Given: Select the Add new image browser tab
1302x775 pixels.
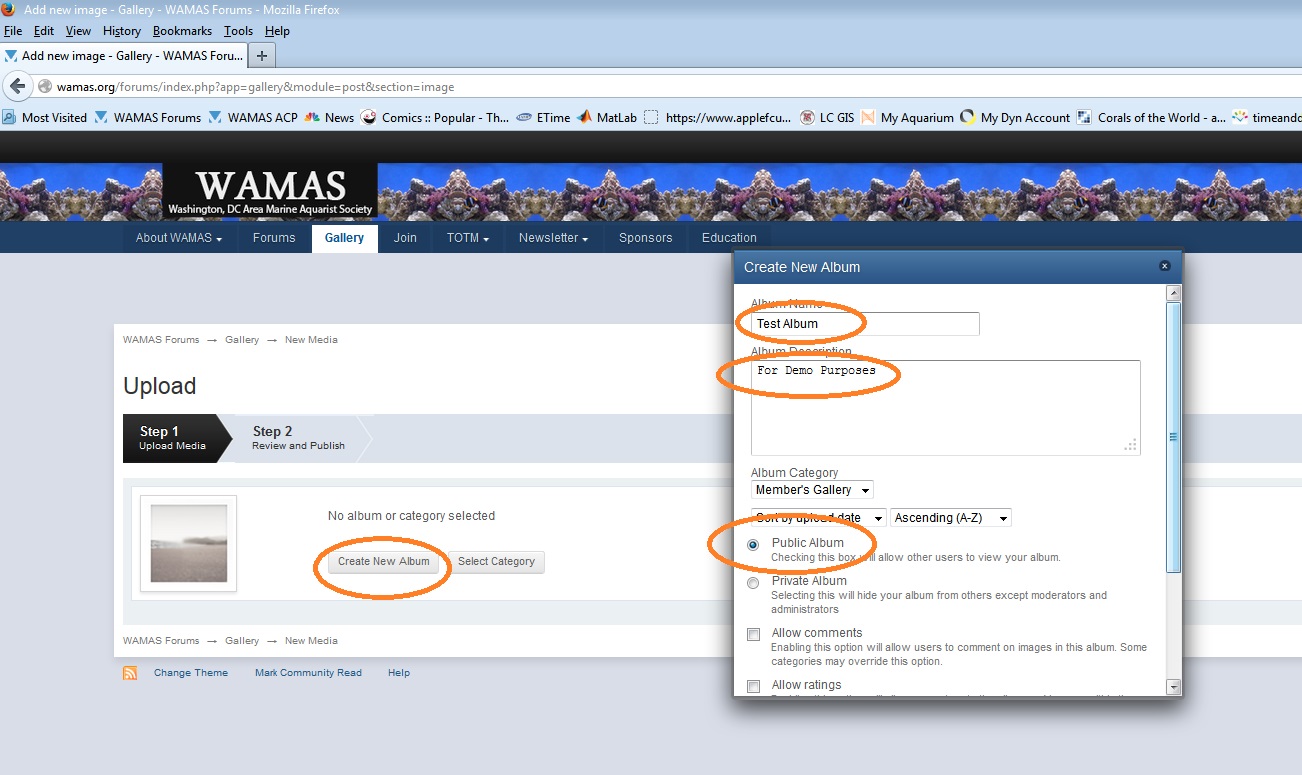Looking at the screenshot, I should tap(124, 56).
